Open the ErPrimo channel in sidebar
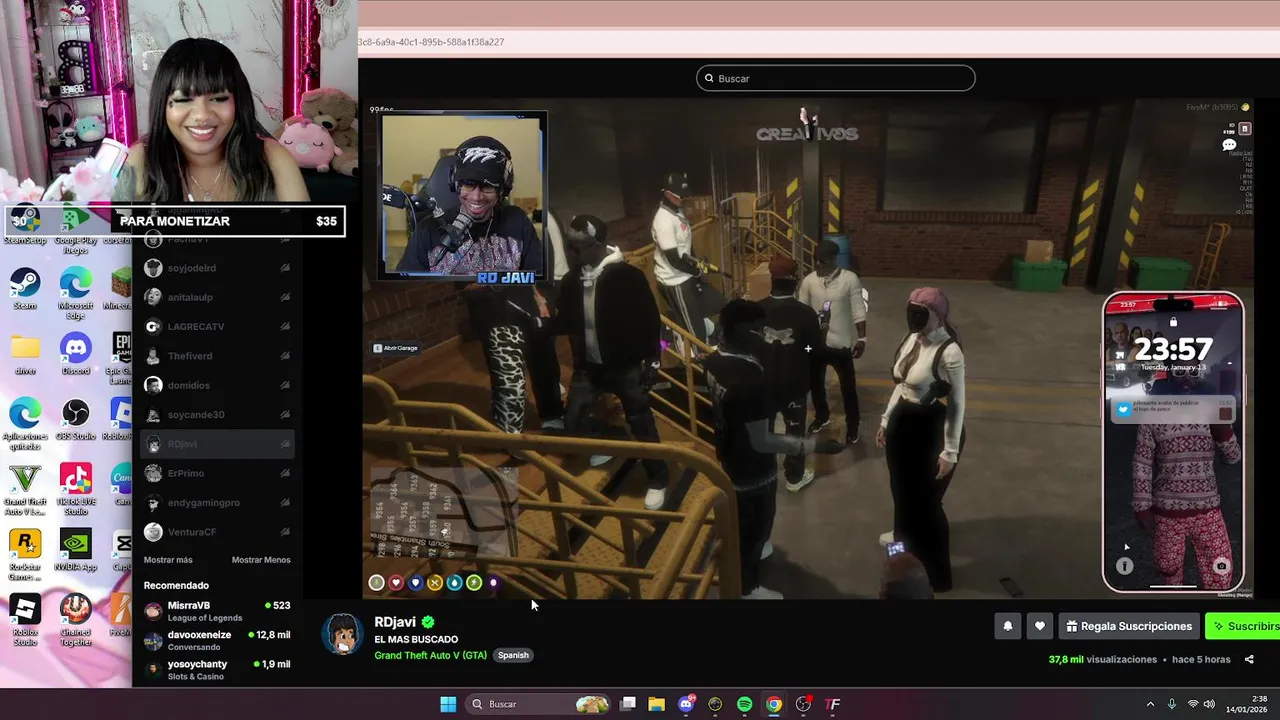 point(218,473)
